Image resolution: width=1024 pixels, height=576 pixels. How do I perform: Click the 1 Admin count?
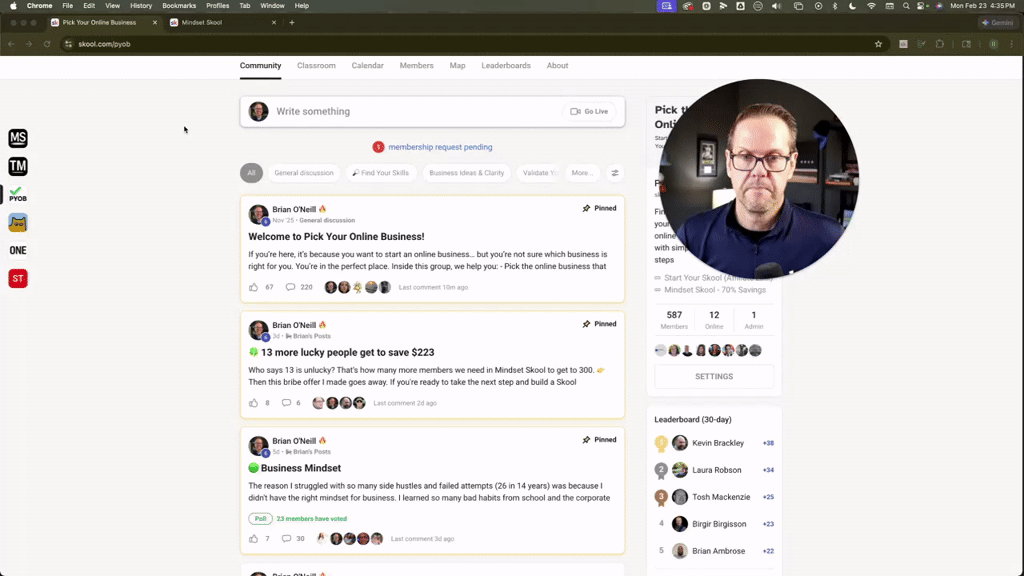click(x=754, y=319)
